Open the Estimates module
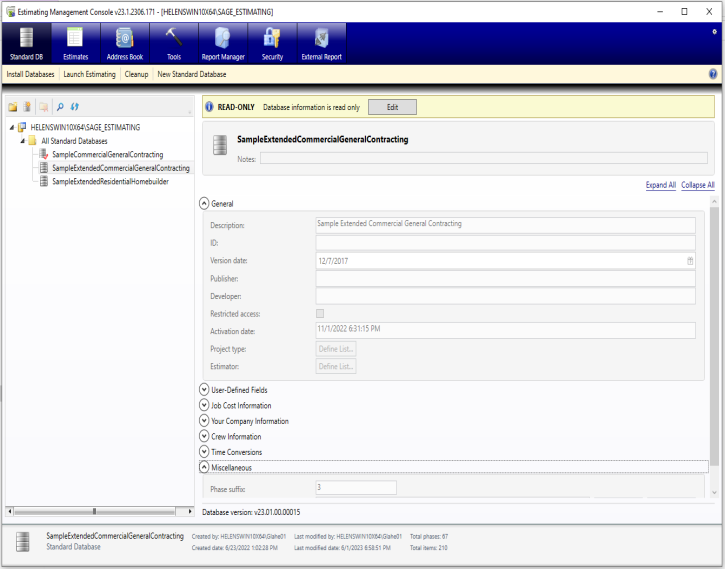The image size is (725, 569). [x=74, y=43]
